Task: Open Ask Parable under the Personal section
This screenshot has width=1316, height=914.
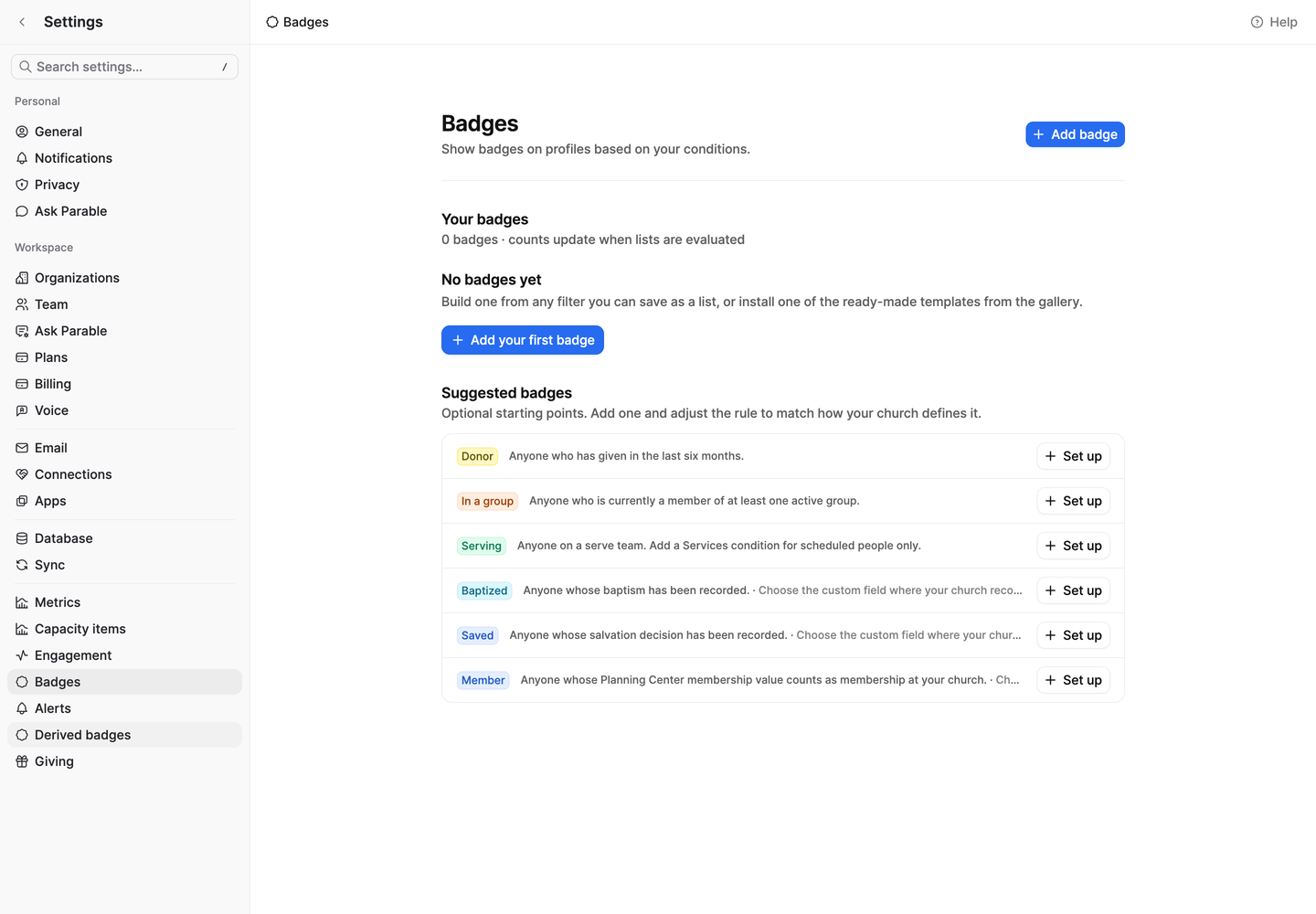Action: coord(124,211)
